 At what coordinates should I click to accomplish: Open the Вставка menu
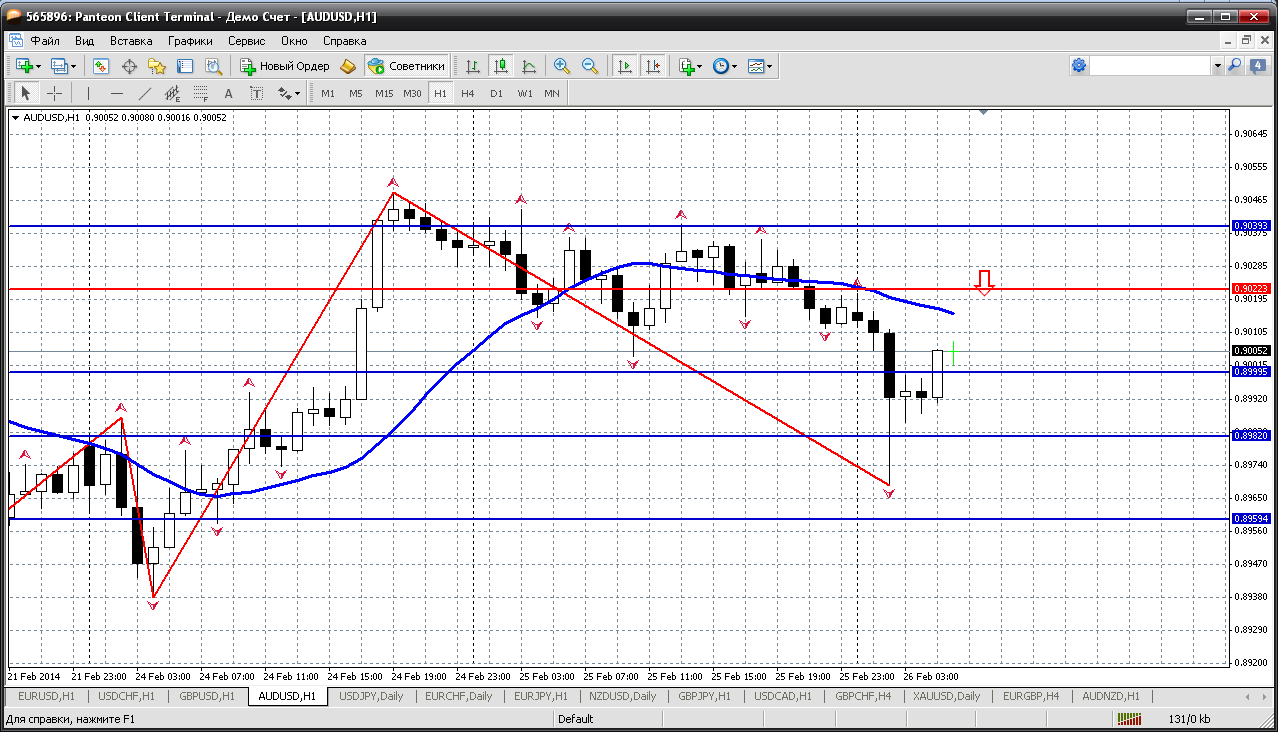[131, 41]
